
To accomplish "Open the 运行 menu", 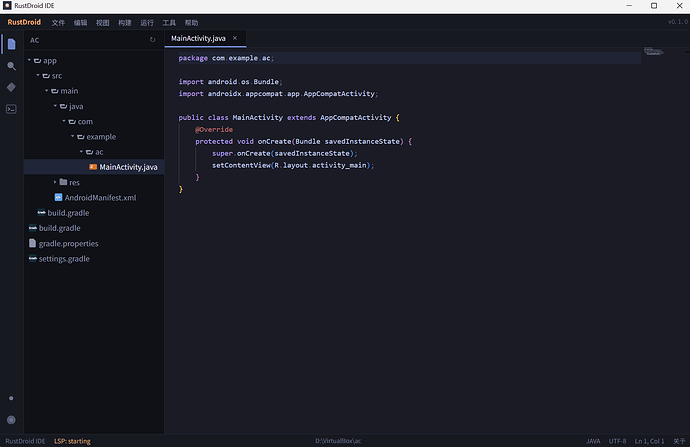I will [147, 23].
